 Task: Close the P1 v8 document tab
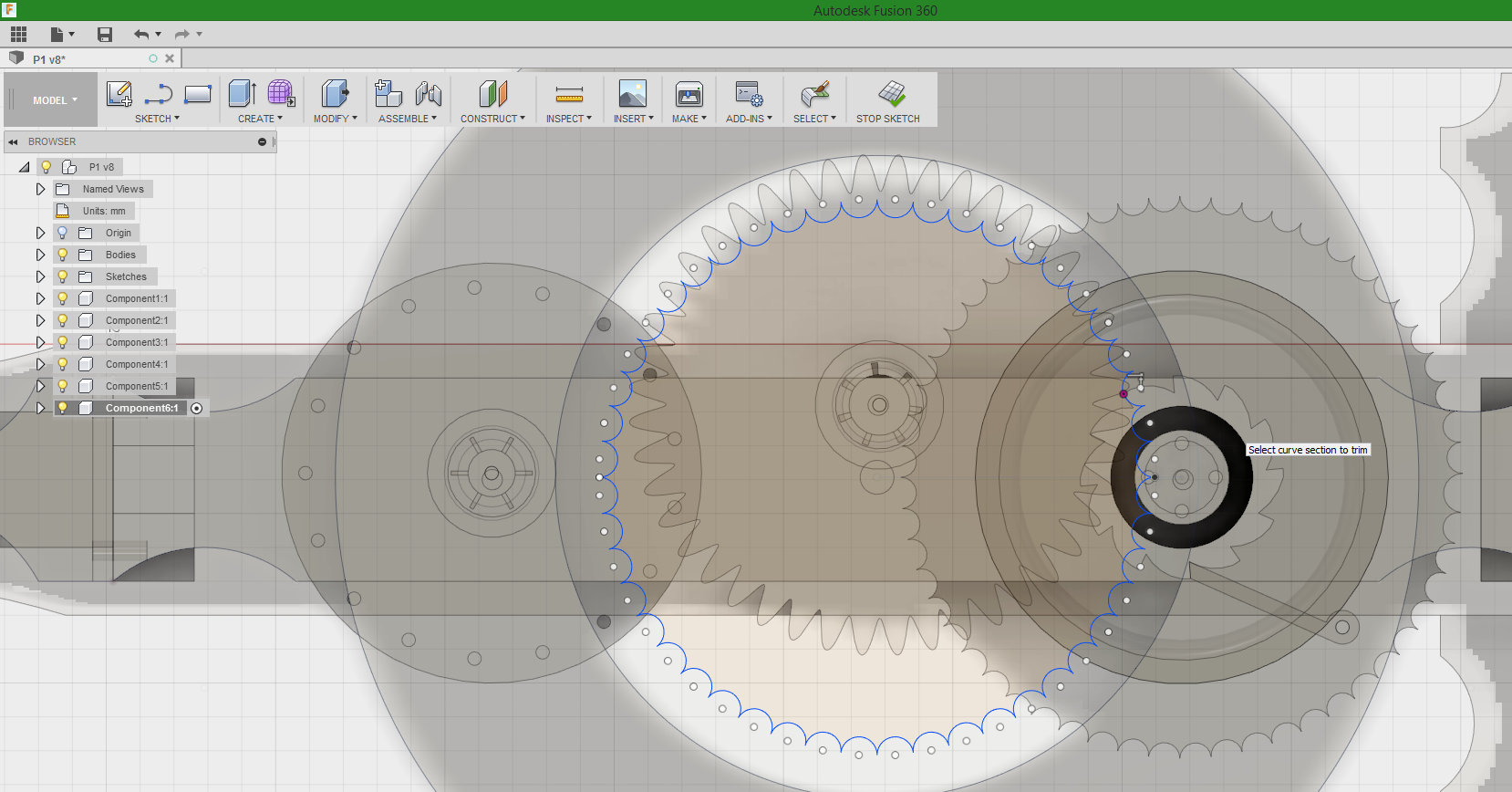pyautogui.click(x=170, y=58)
